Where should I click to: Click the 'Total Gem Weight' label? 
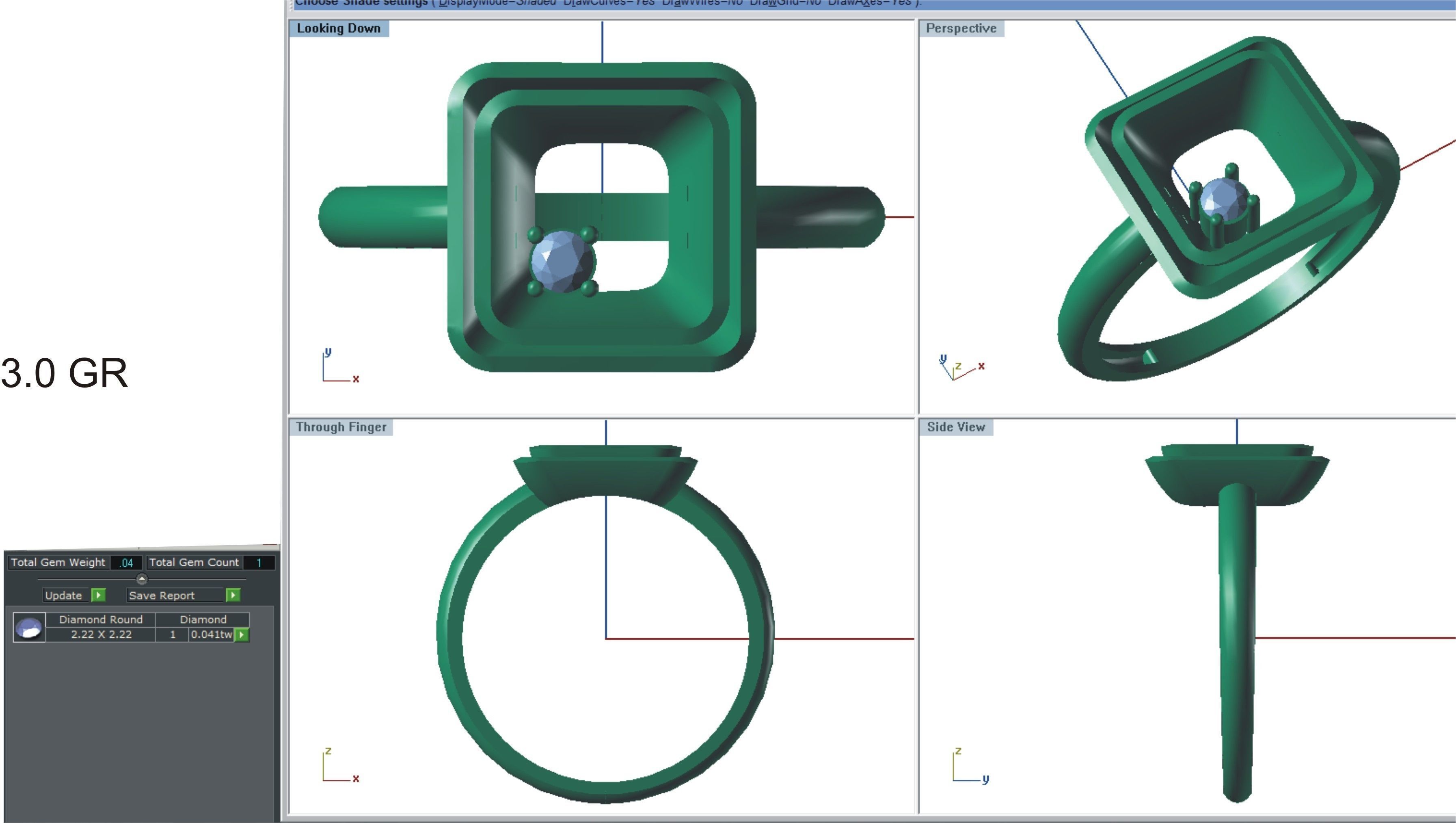coord(58,563)
